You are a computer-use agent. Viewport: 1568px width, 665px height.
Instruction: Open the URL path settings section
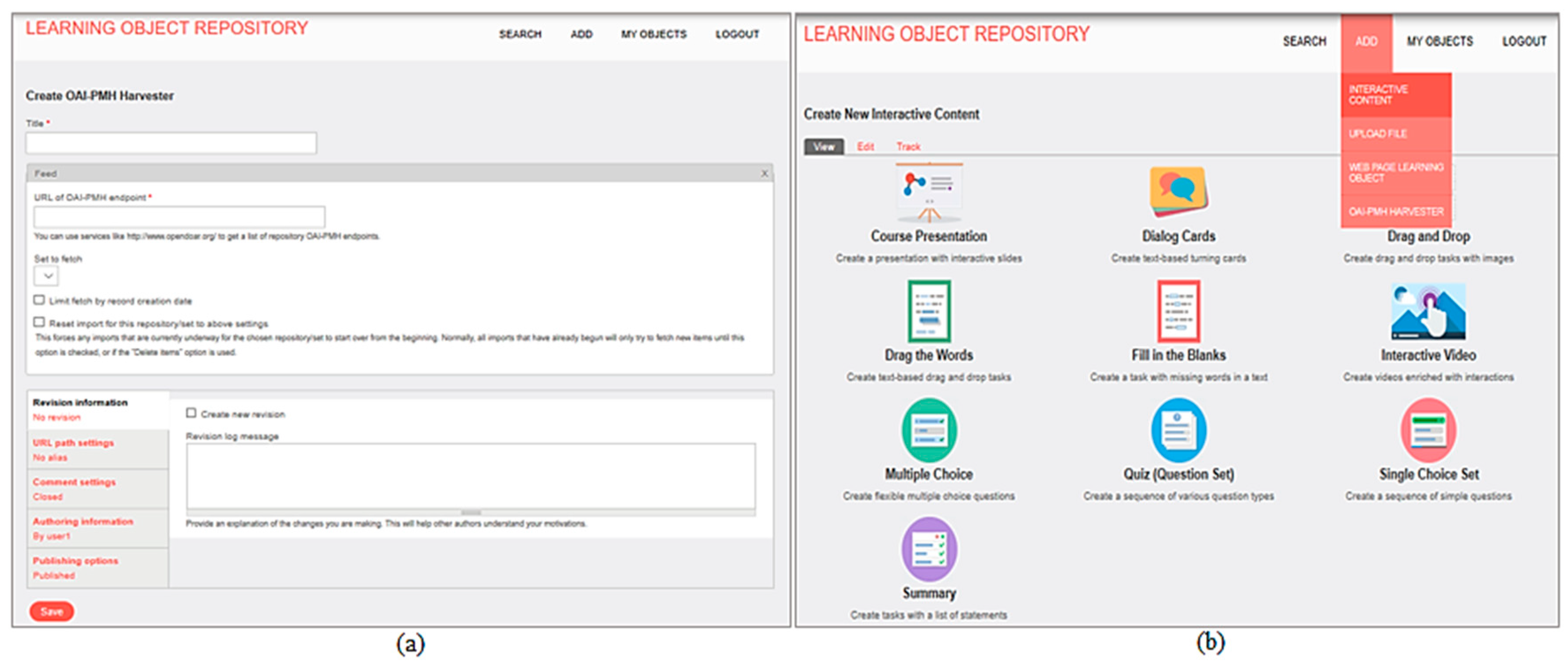tap(73, 443)
